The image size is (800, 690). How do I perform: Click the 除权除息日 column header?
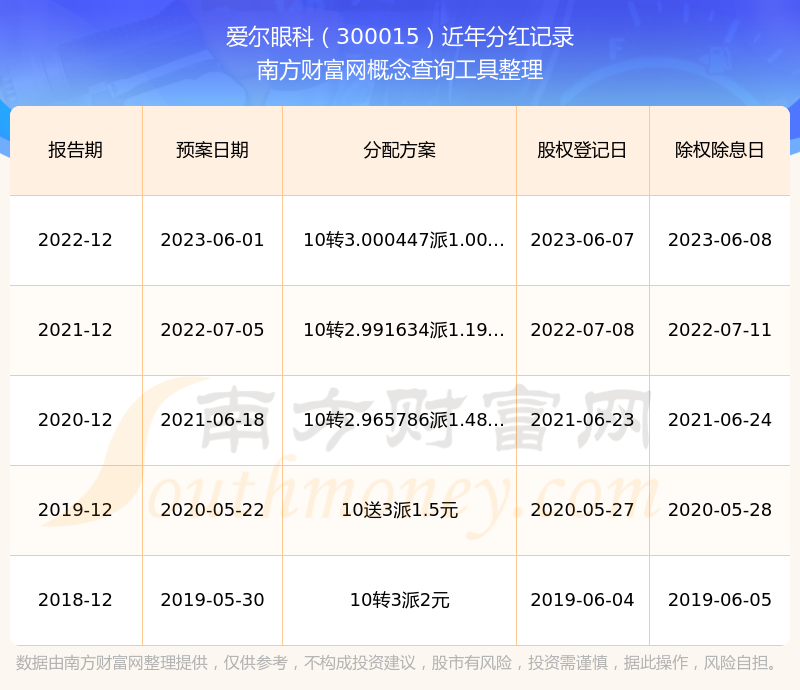pyautogui.click(x=719, y=151)
